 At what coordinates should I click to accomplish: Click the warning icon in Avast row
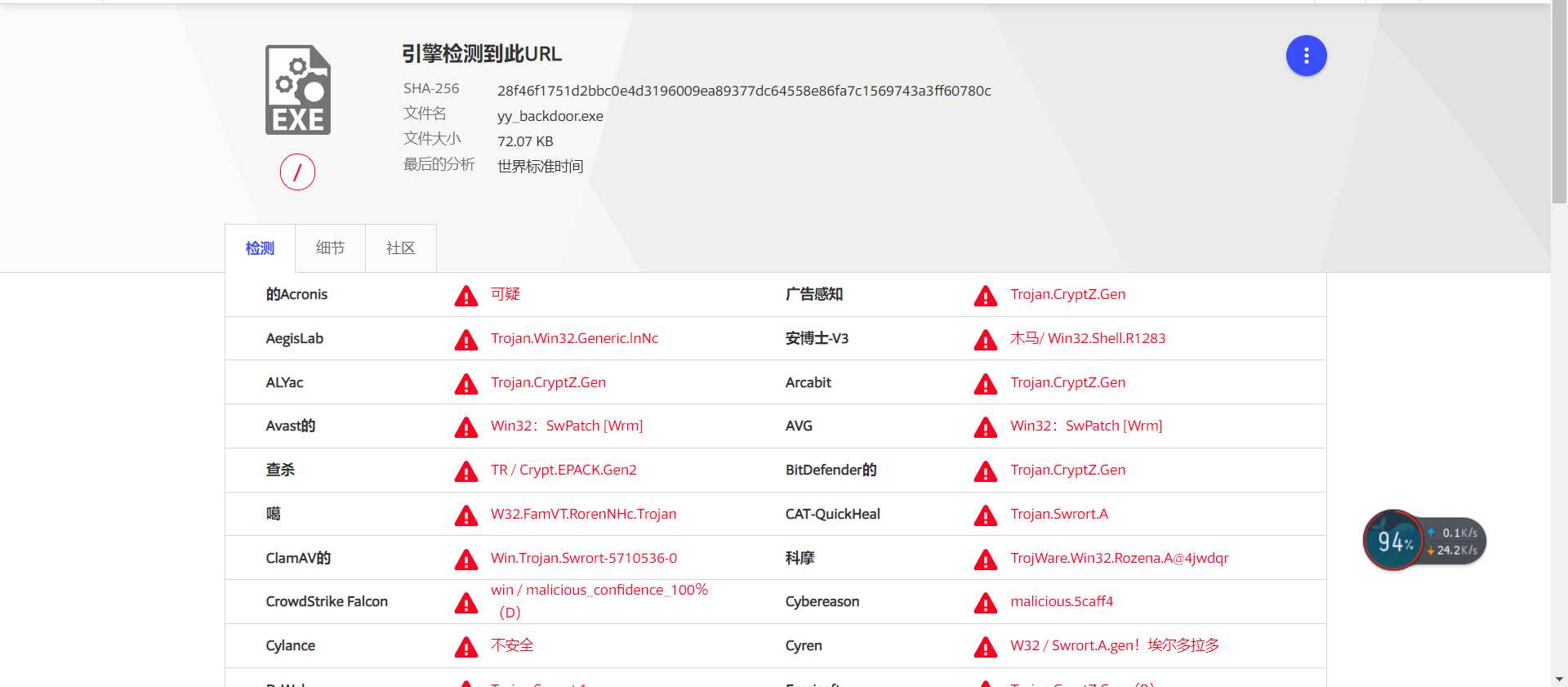[466, 427]
